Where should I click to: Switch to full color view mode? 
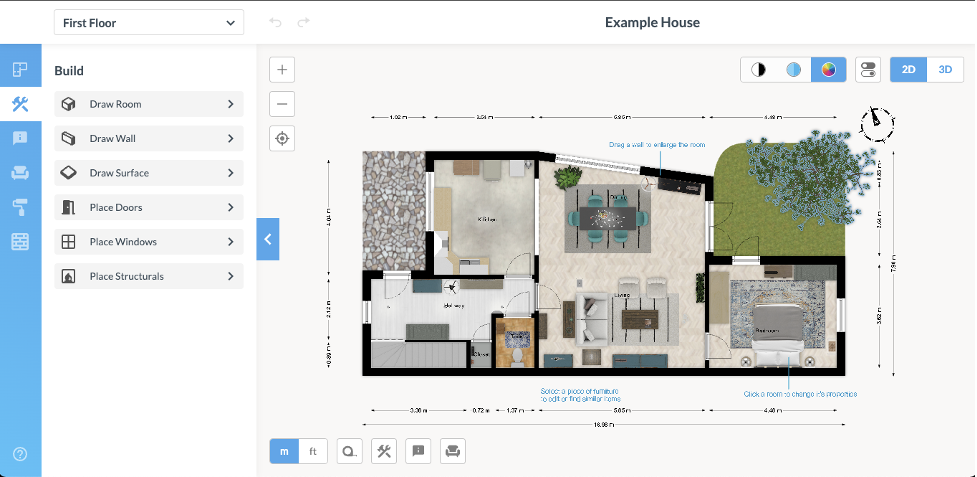tap(828, 70)
